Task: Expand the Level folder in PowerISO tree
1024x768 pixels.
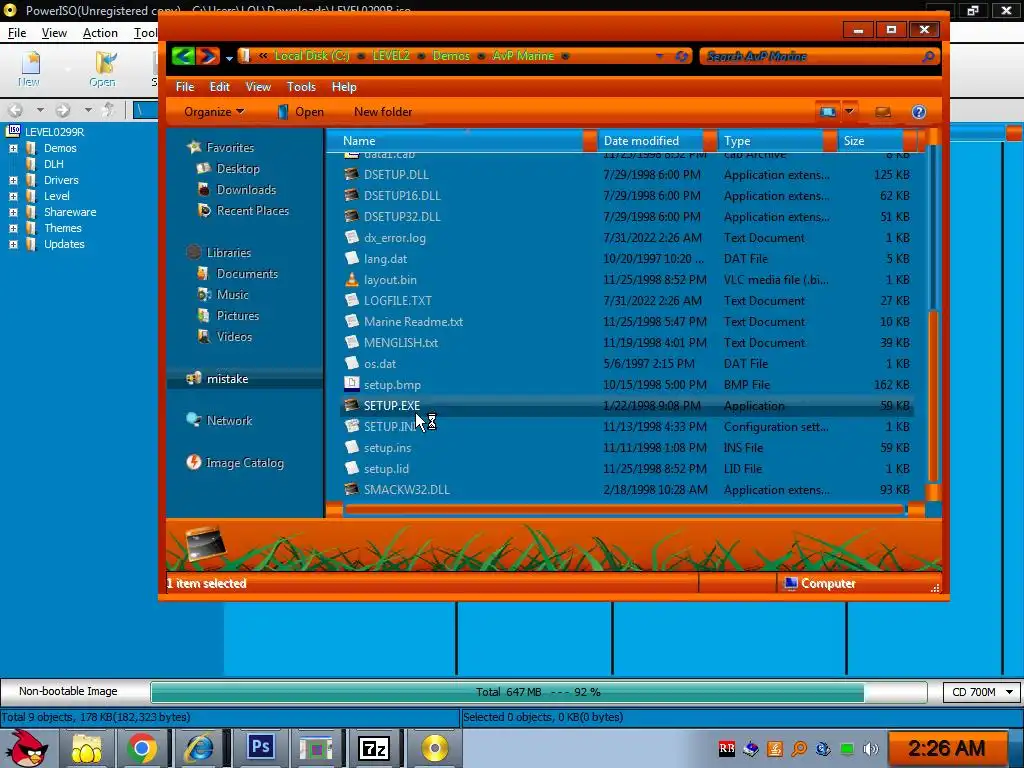Action: pos(13,196)
